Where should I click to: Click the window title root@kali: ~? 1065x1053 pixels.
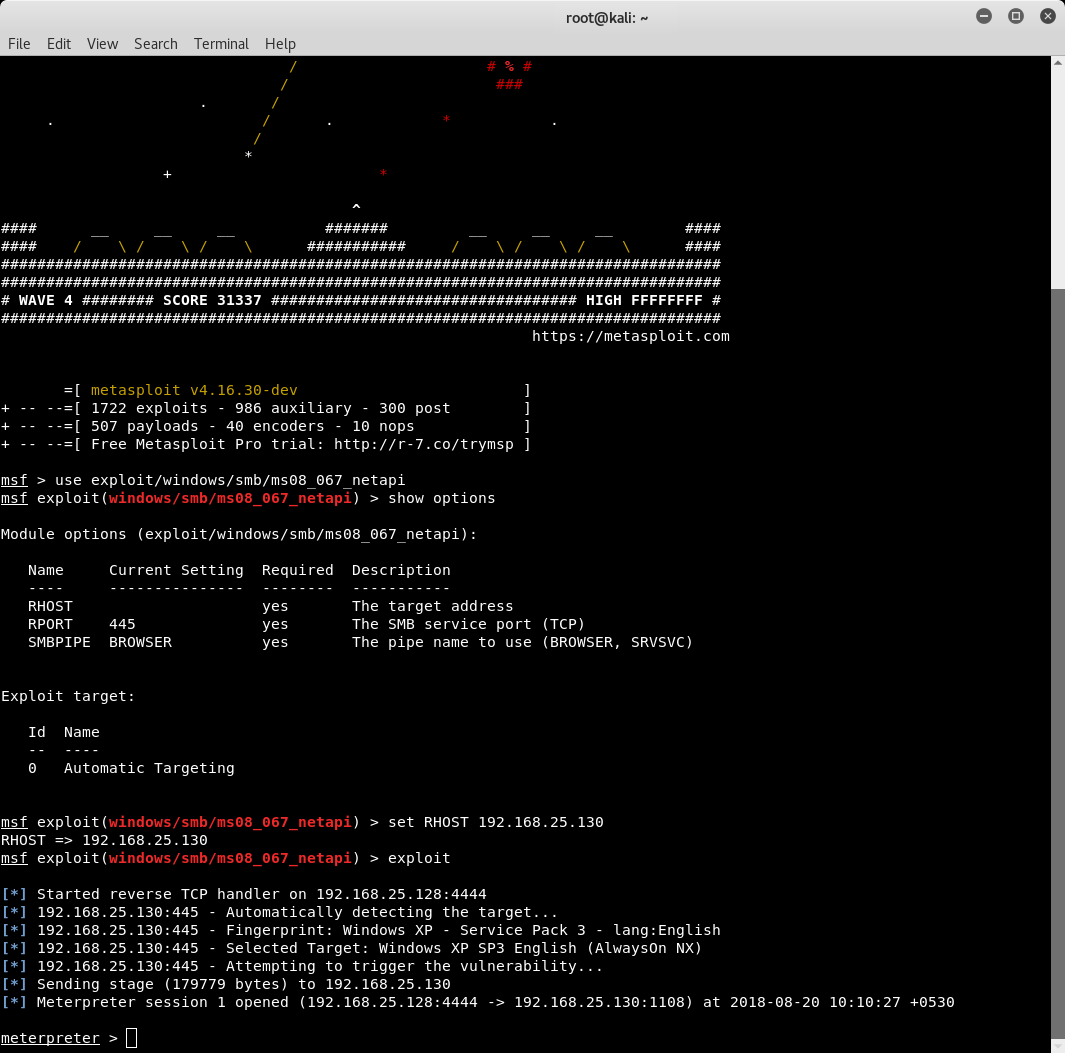pyautogui.click(x=607, y=18)
